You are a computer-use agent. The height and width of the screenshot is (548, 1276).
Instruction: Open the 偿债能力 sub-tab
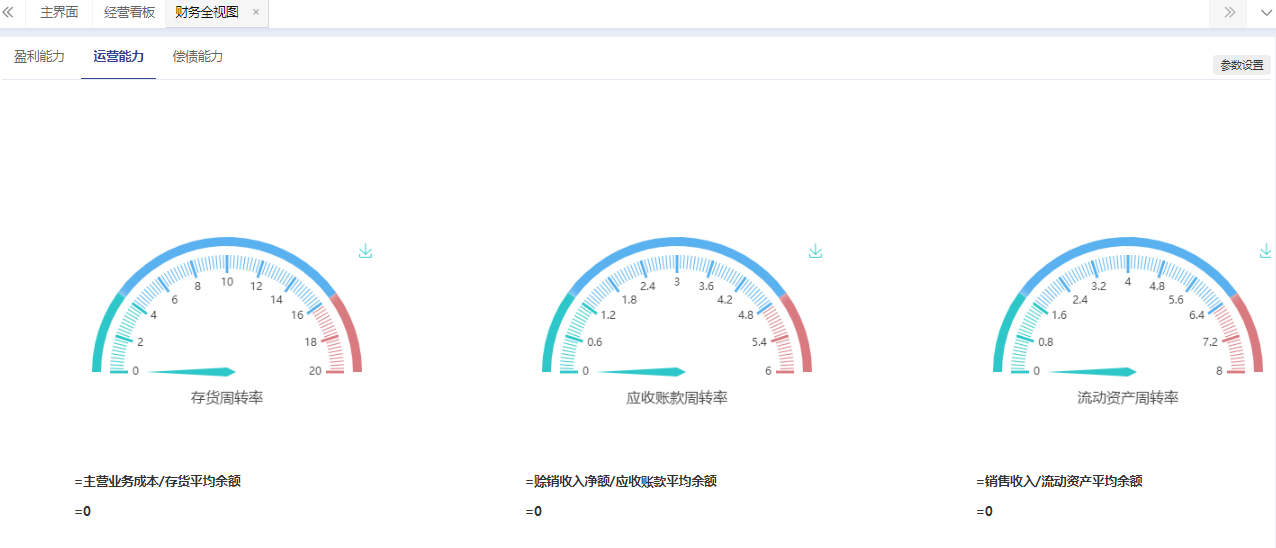pos(198,57)
